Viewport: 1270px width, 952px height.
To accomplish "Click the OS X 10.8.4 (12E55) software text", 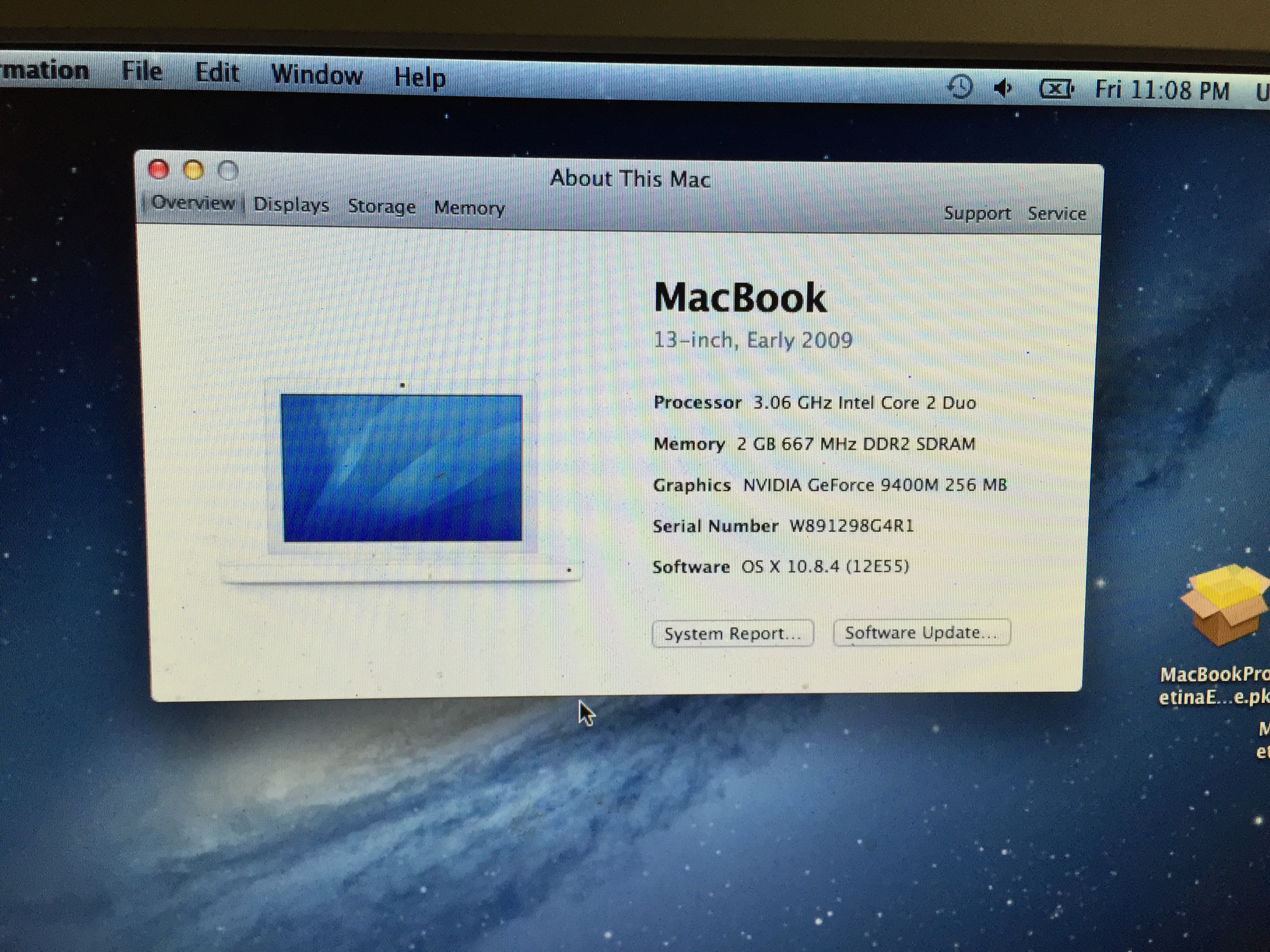I will click(x=825, y=566).
